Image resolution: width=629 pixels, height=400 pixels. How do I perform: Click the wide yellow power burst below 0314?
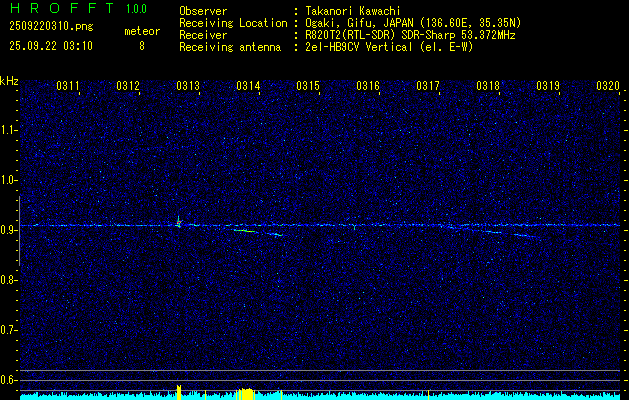(x=246, y=394)
